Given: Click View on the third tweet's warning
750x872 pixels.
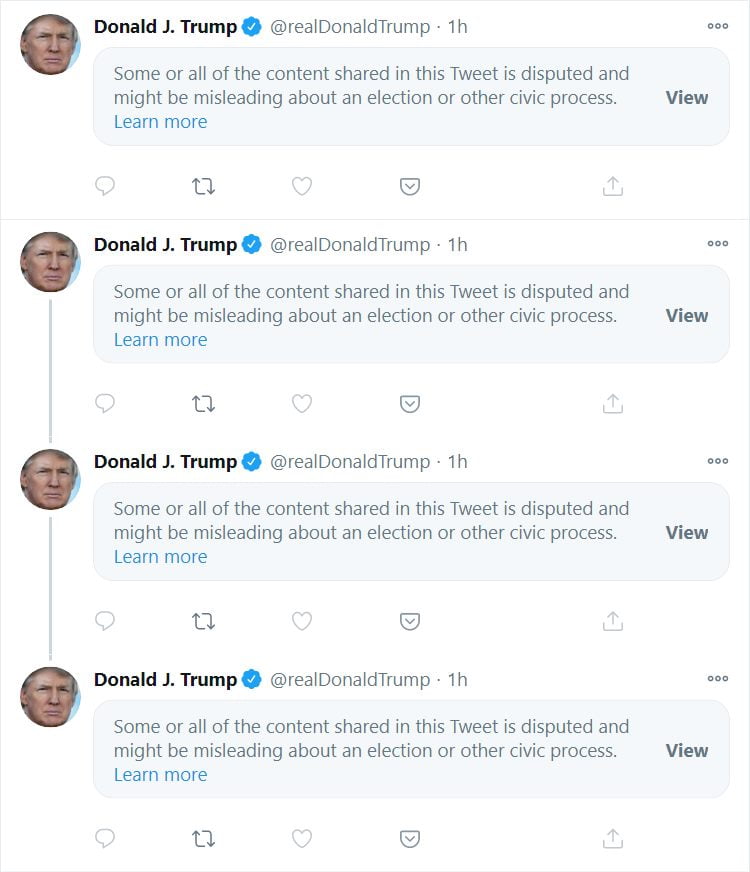Looking at the screenshot, I should coord(686,533).
